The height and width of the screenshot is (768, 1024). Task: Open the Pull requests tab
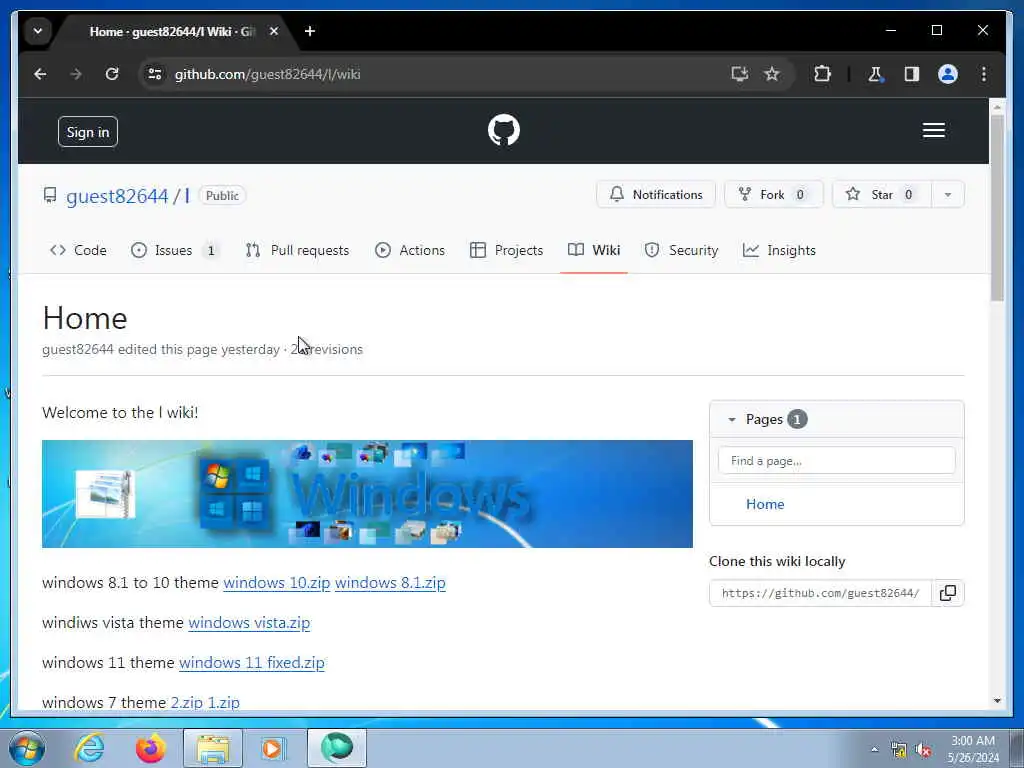297,250
